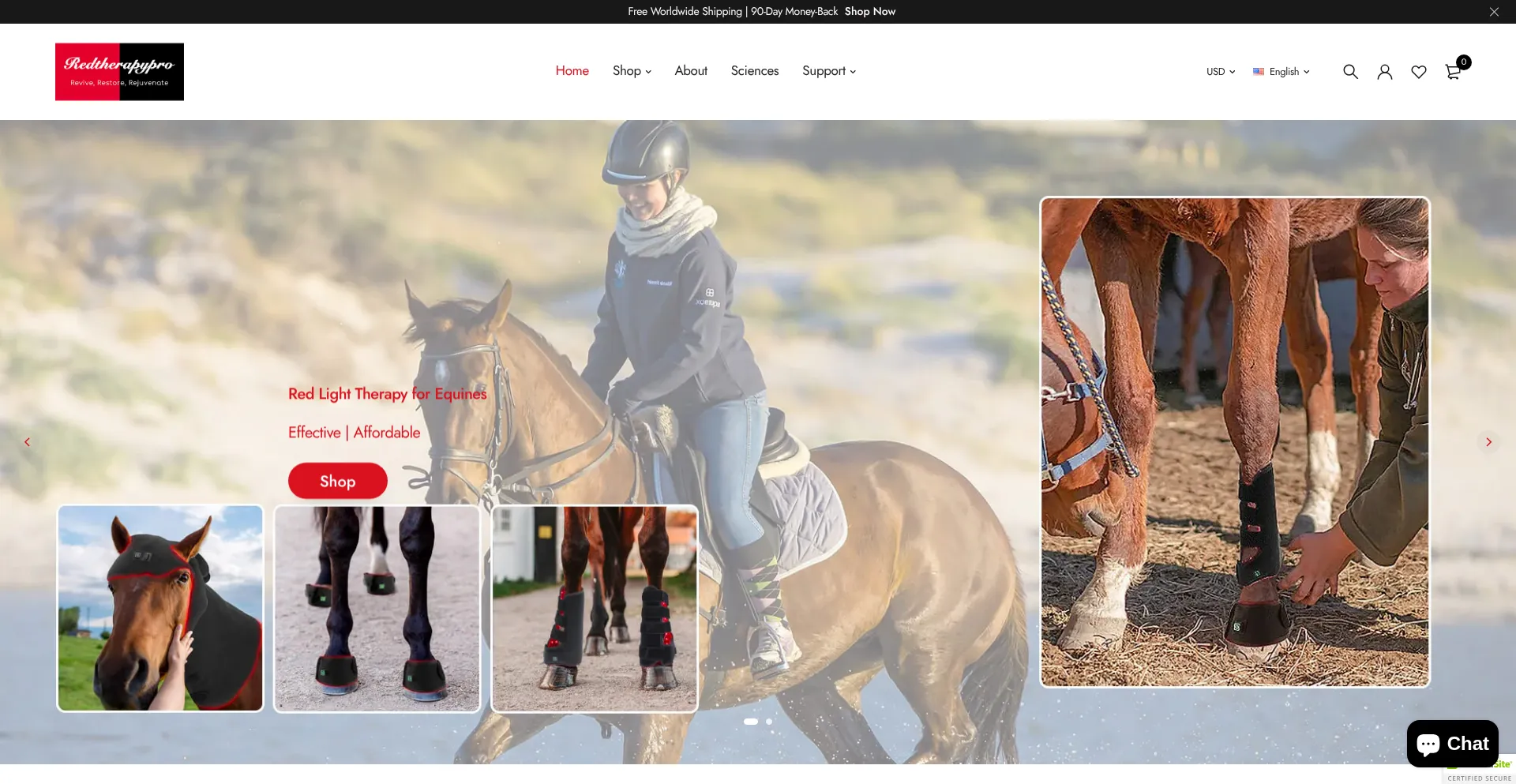Select the second slide indicator dot
This screenshot has width=1516, height=784.
[769, 722]
